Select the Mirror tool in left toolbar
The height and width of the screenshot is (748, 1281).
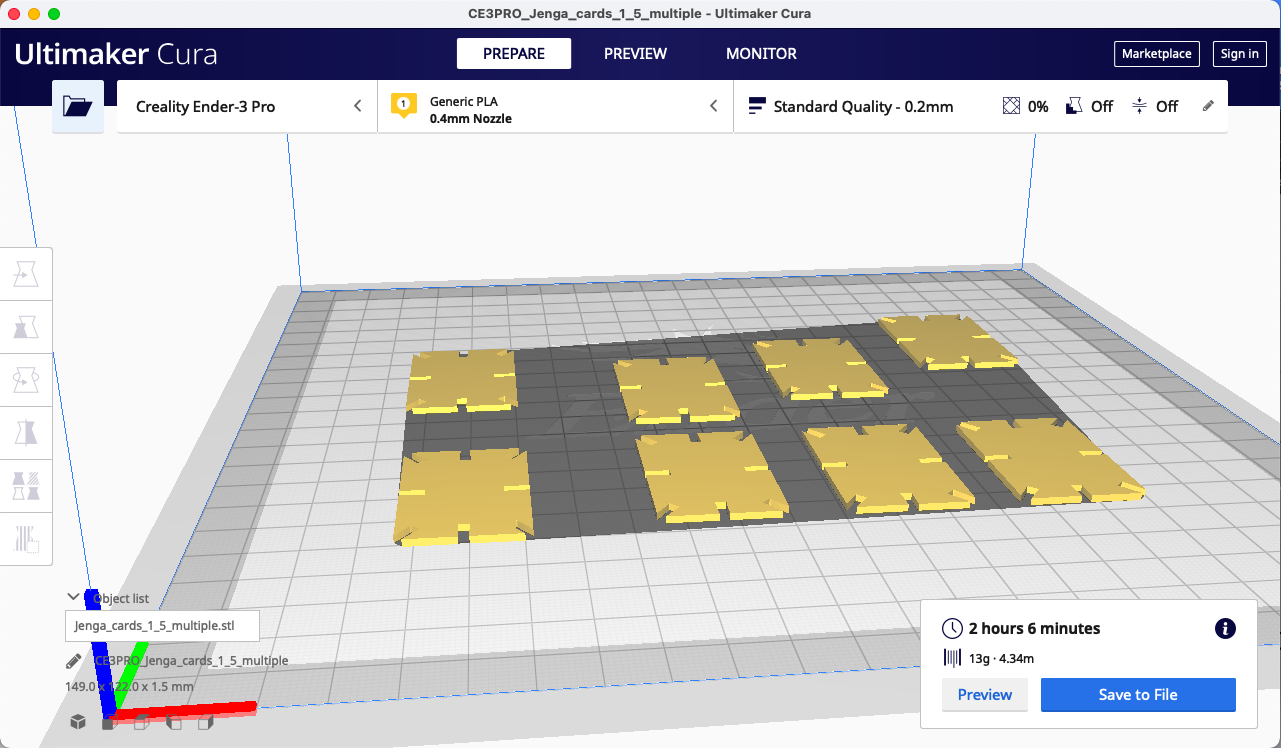coord(26,432)
